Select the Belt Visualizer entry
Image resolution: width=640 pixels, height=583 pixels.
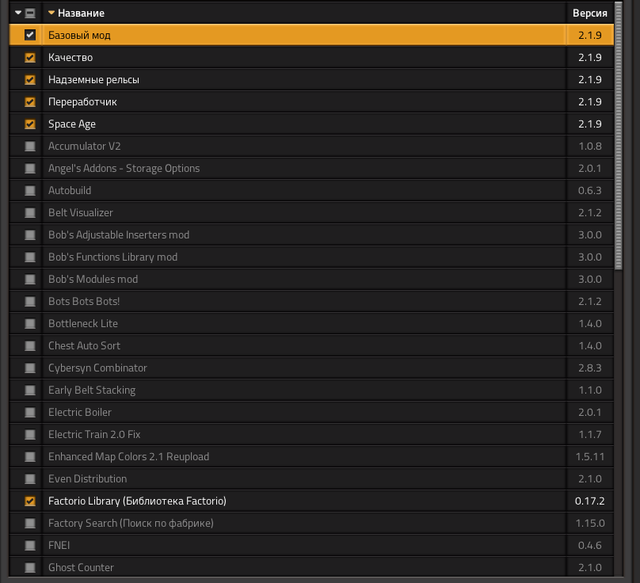click(x=80, y=213)
